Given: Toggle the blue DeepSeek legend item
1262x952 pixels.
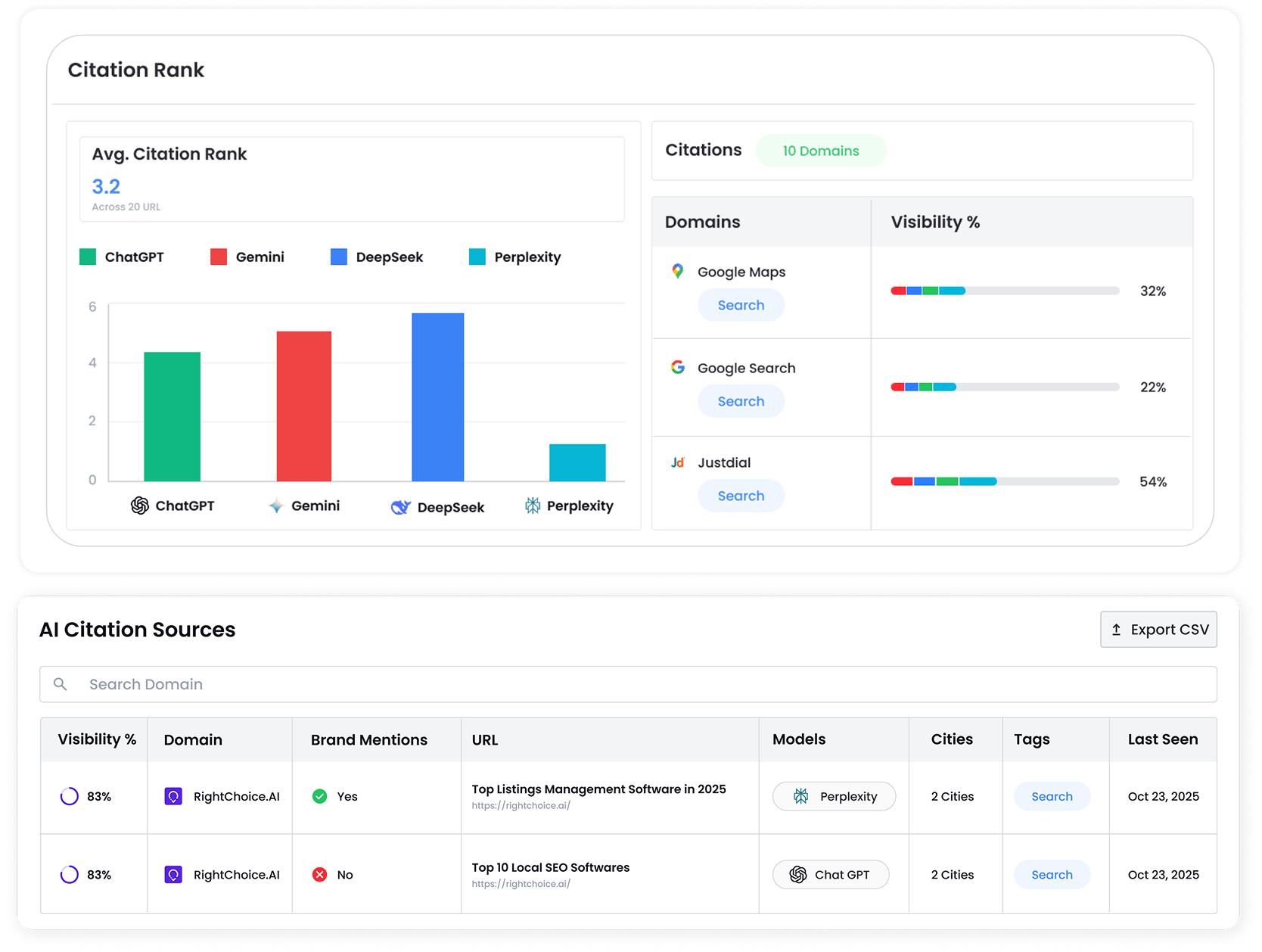Looking at the screenshot, I should (377, 257).
